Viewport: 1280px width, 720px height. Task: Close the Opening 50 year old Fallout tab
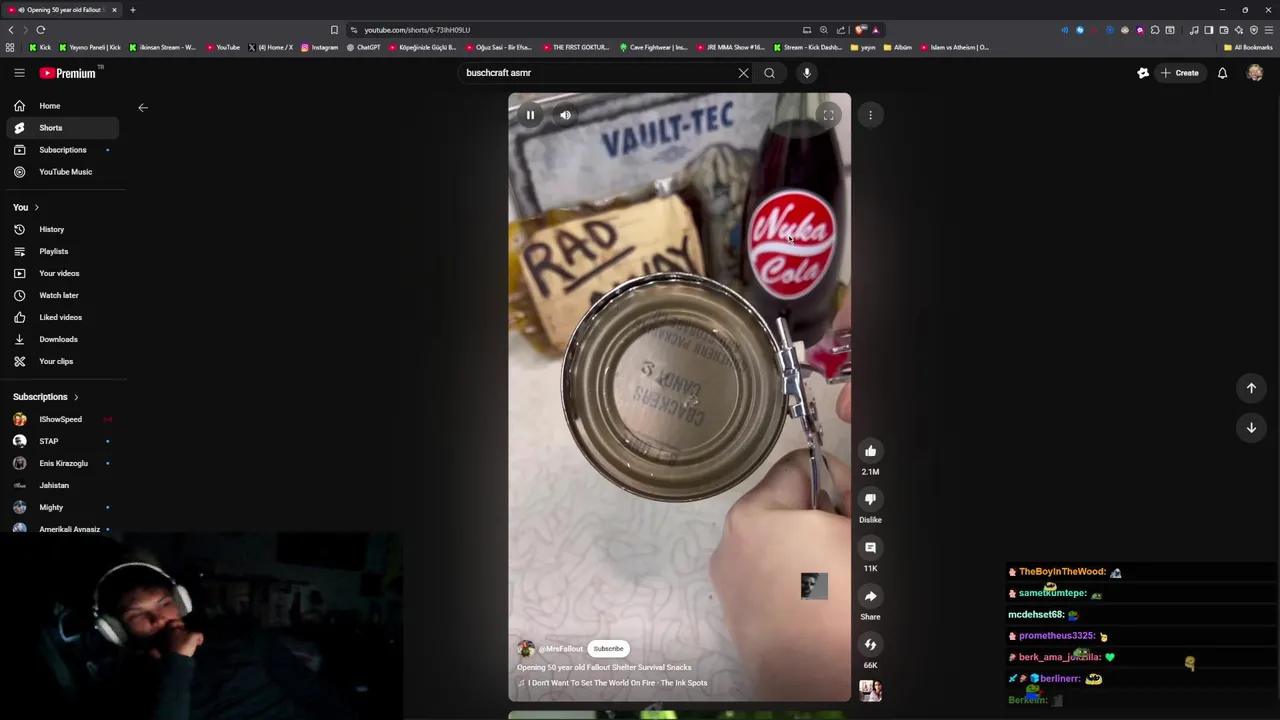[x=114, y=10]
